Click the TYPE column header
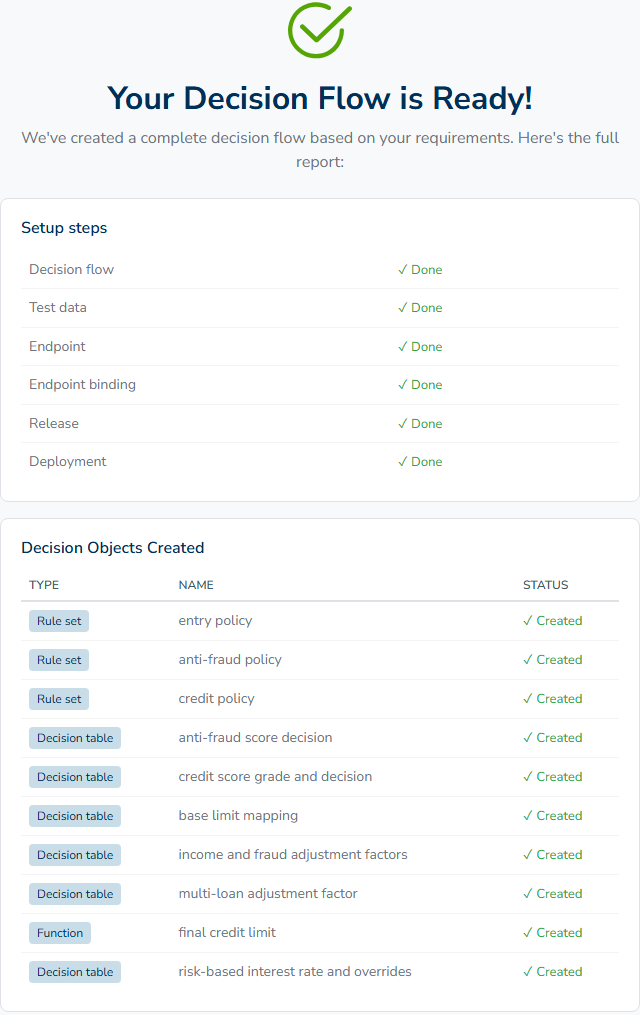 pyautogui.click(x=44, y=585)
